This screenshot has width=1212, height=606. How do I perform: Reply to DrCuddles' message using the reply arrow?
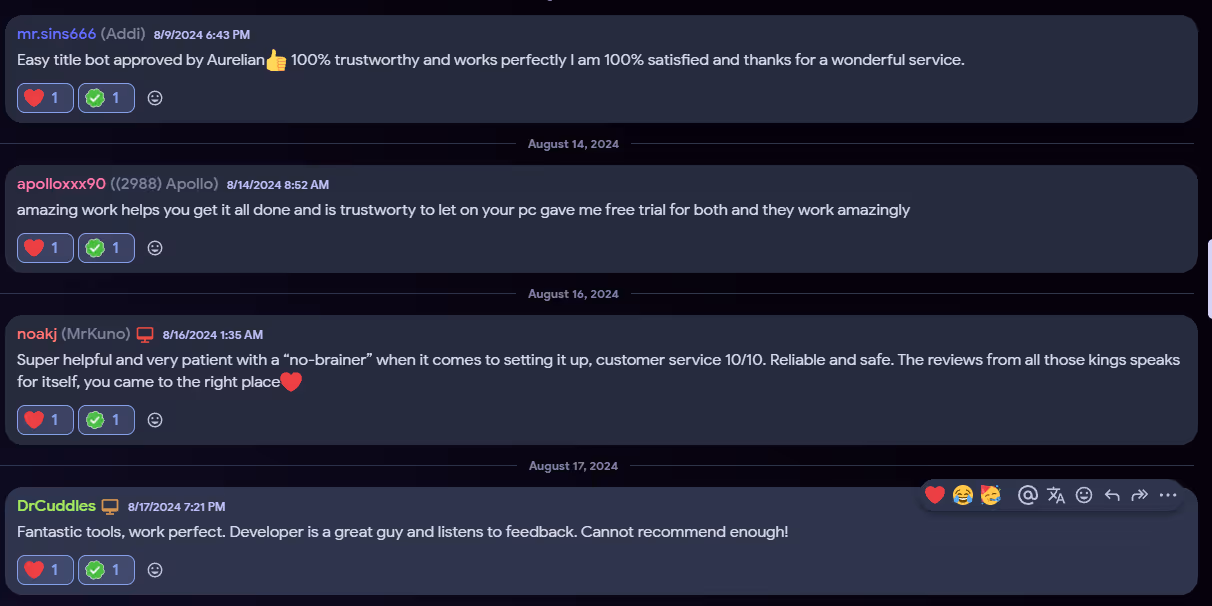coord(1111,494)
